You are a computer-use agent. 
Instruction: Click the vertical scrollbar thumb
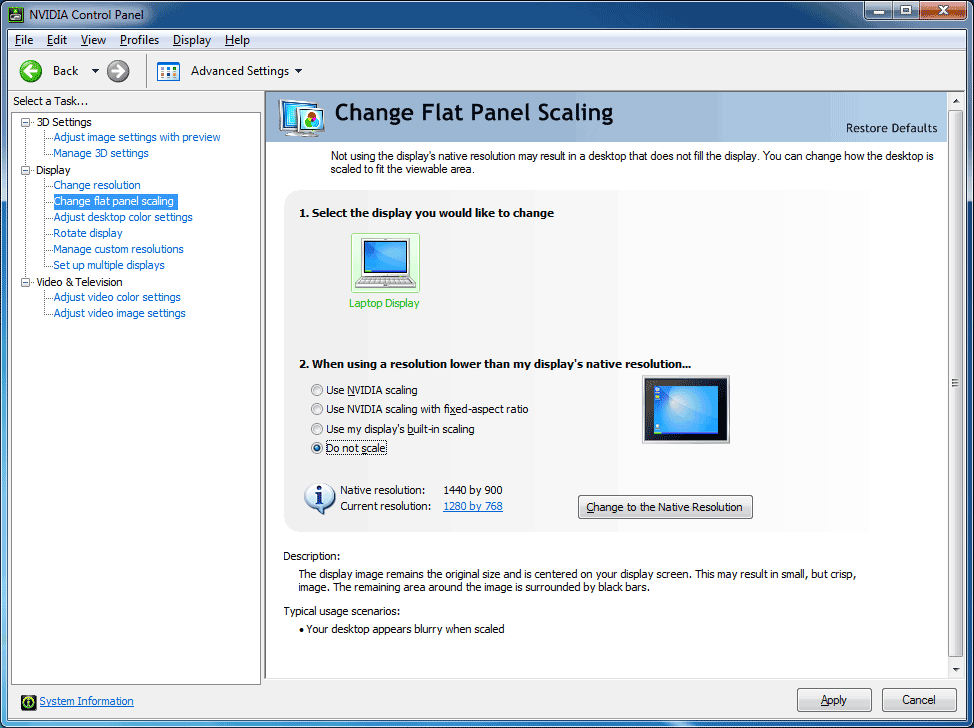tap(956, 383)
